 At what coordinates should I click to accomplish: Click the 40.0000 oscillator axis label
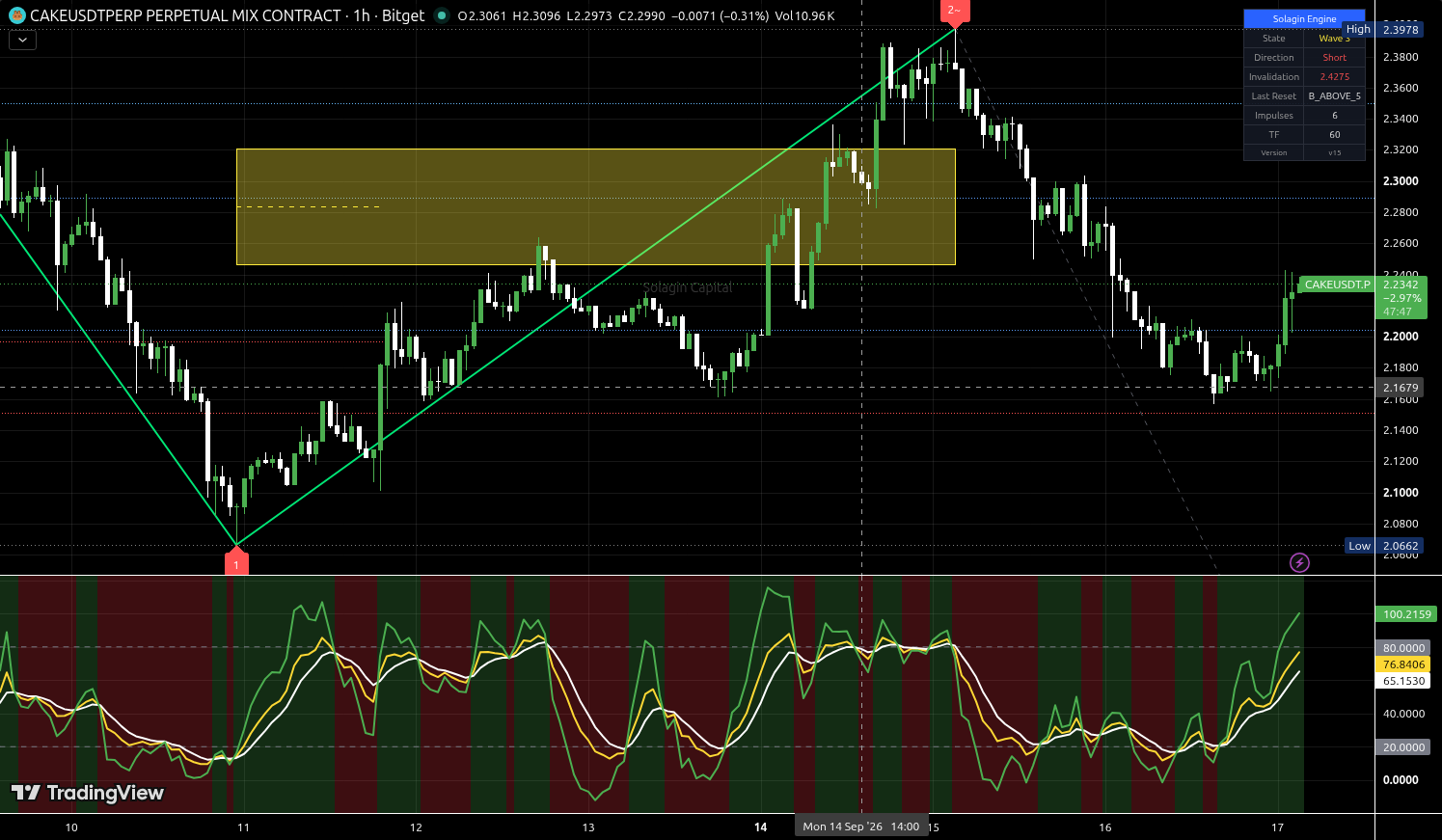click(1403, 714)
